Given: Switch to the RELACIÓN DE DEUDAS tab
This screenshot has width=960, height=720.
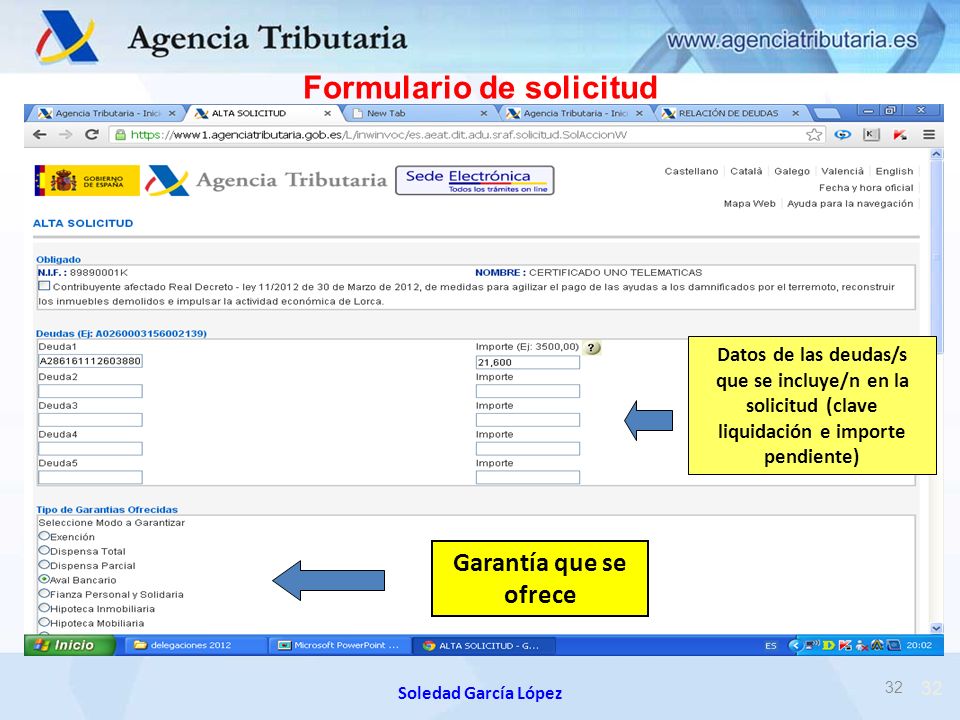Looking at the screenshot, I should click(x=731, y=113).
